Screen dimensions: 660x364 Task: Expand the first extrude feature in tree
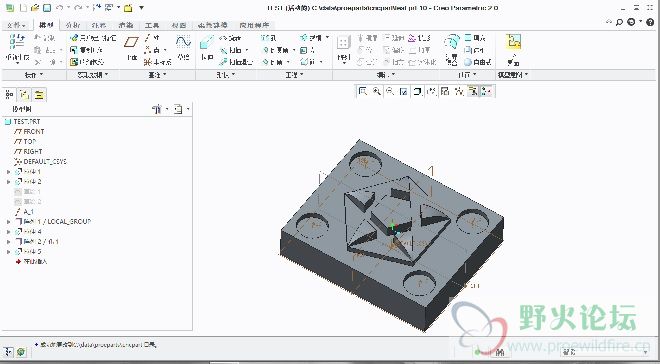coord(8,172)
